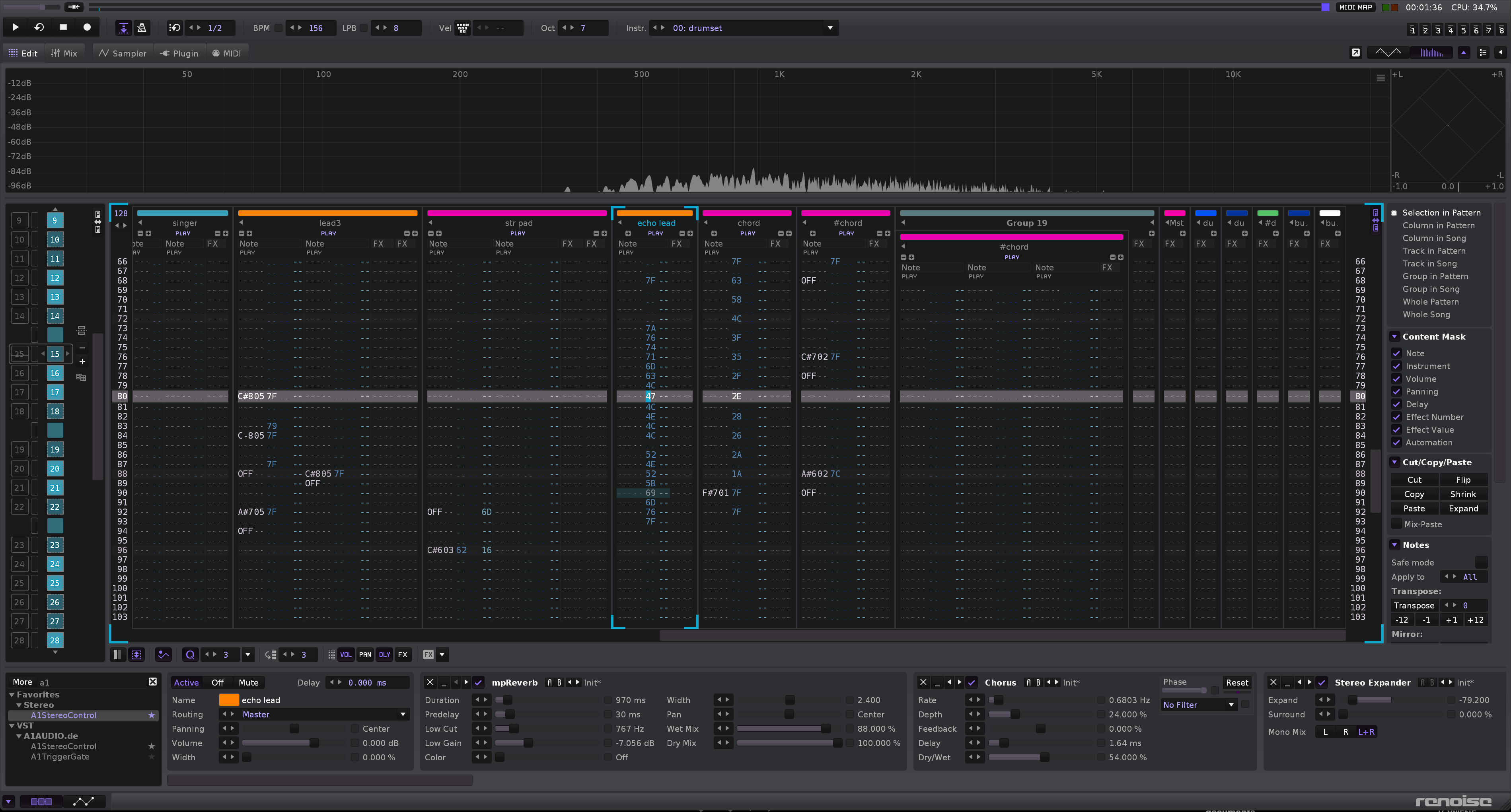Stop playback with the Stop button
The height and width of the screenshot is (812, 1511).
(63, 27)
